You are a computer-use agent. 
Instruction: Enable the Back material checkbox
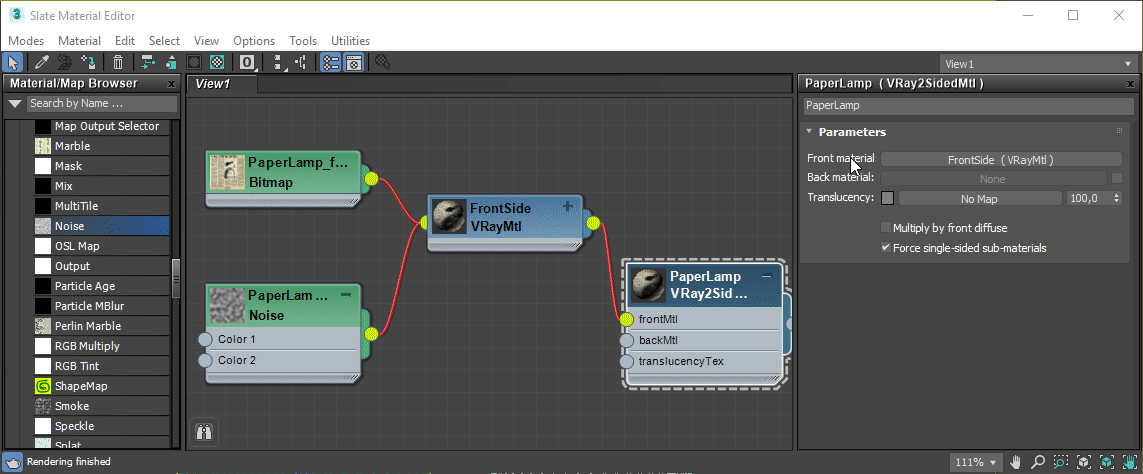coord(1117,178)
